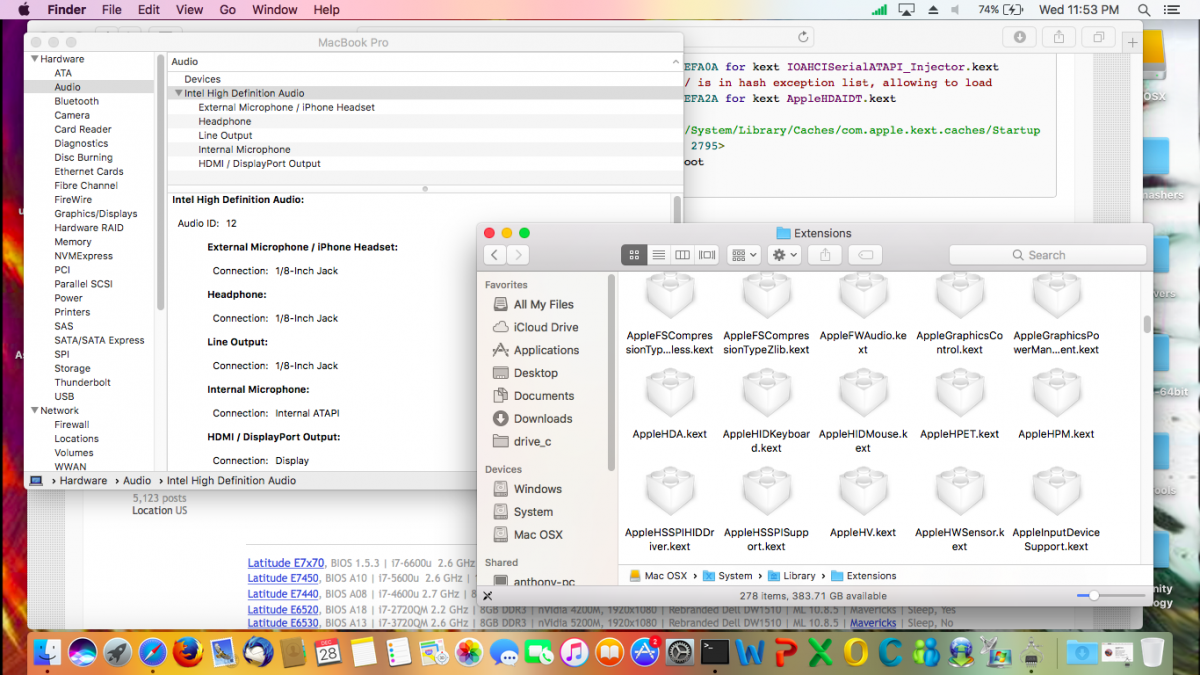Viewport: 1200px width, 675px height.
Task: Collapse the Intel High Definition Audio row
Action: coord(178,93)
